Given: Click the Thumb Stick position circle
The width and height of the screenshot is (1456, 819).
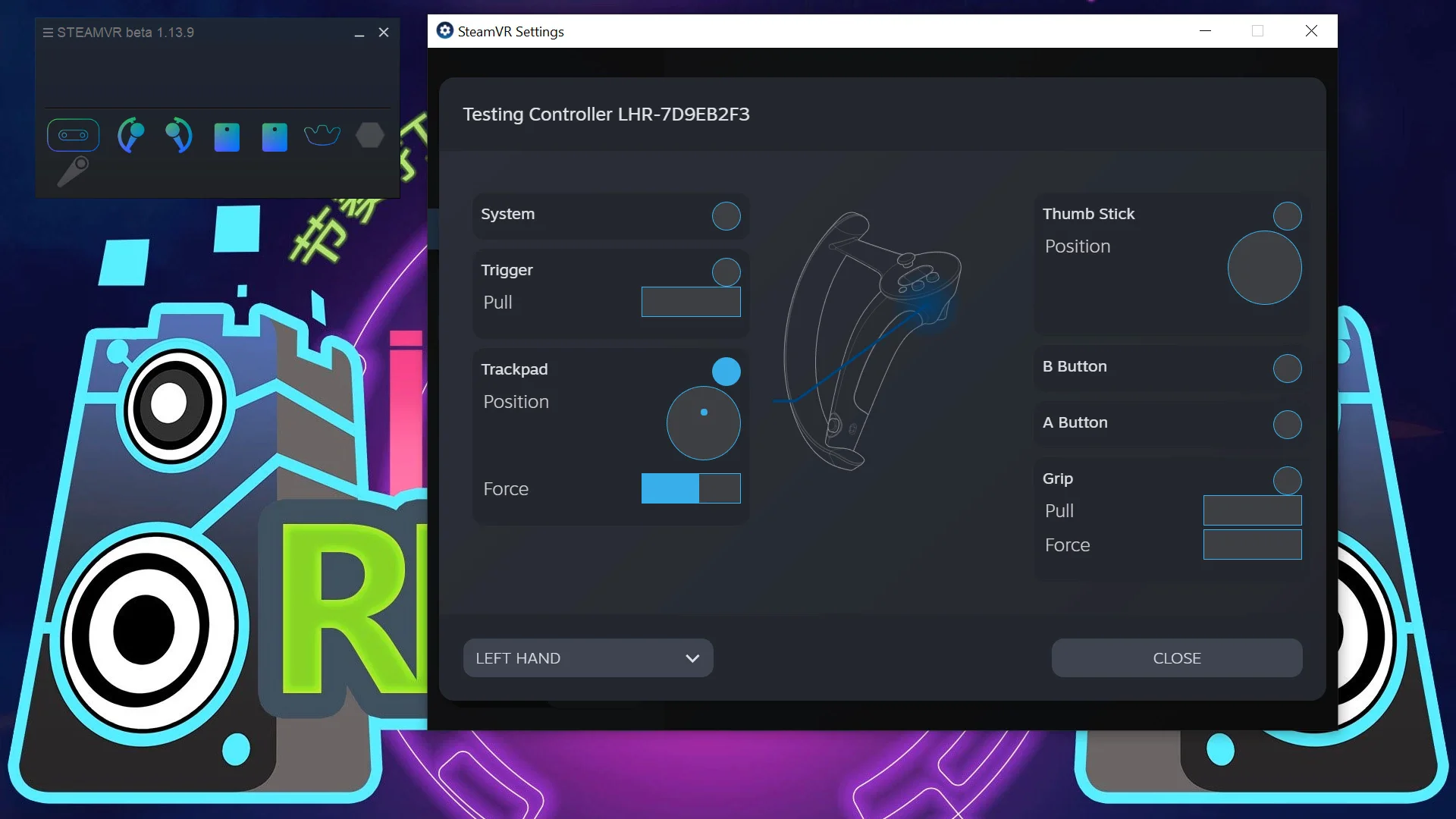Looking at the screenshot, I should point(1264,268).
